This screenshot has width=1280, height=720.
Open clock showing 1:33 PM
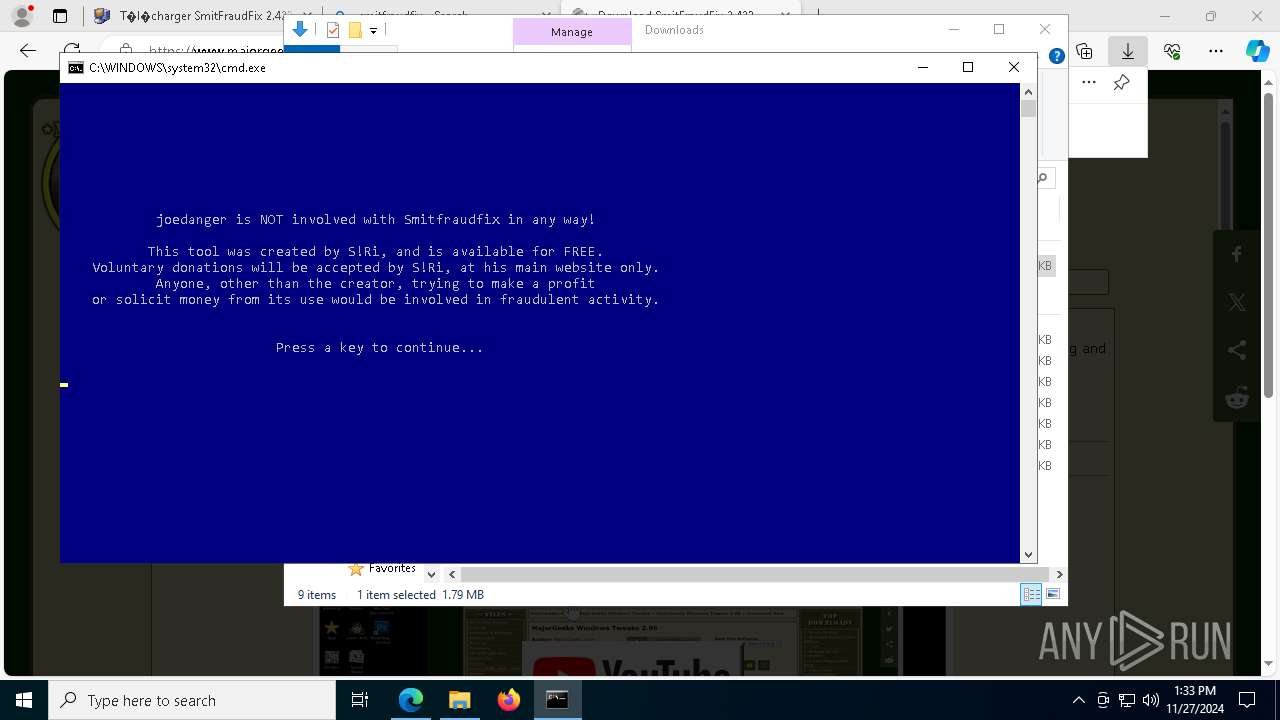(x=1195, y=700)
